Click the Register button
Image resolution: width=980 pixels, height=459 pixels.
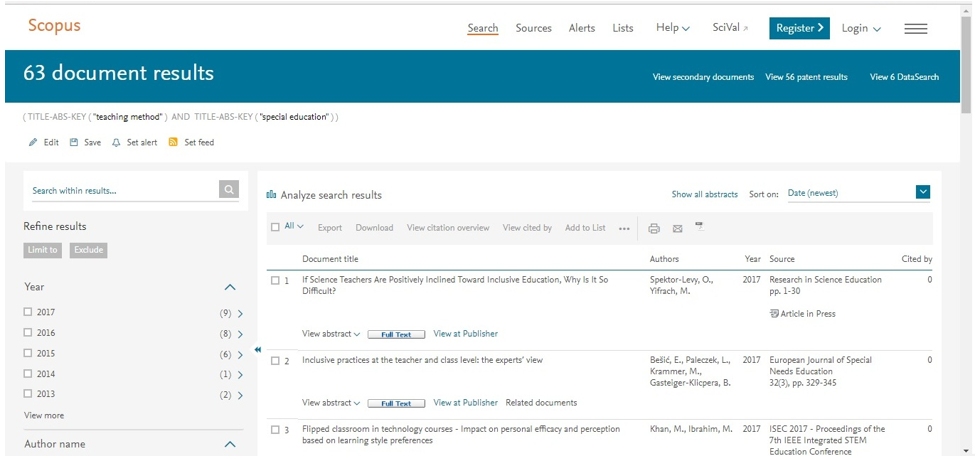coord(799,28)
